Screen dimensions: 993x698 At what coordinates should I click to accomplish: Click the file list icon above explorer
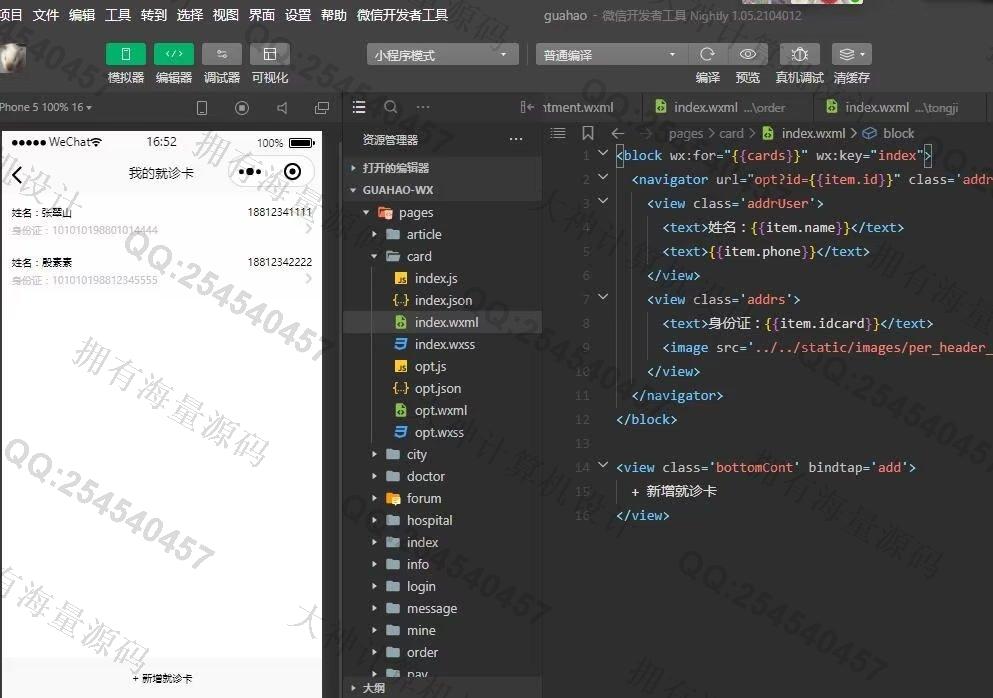click(x=359, y=107)
